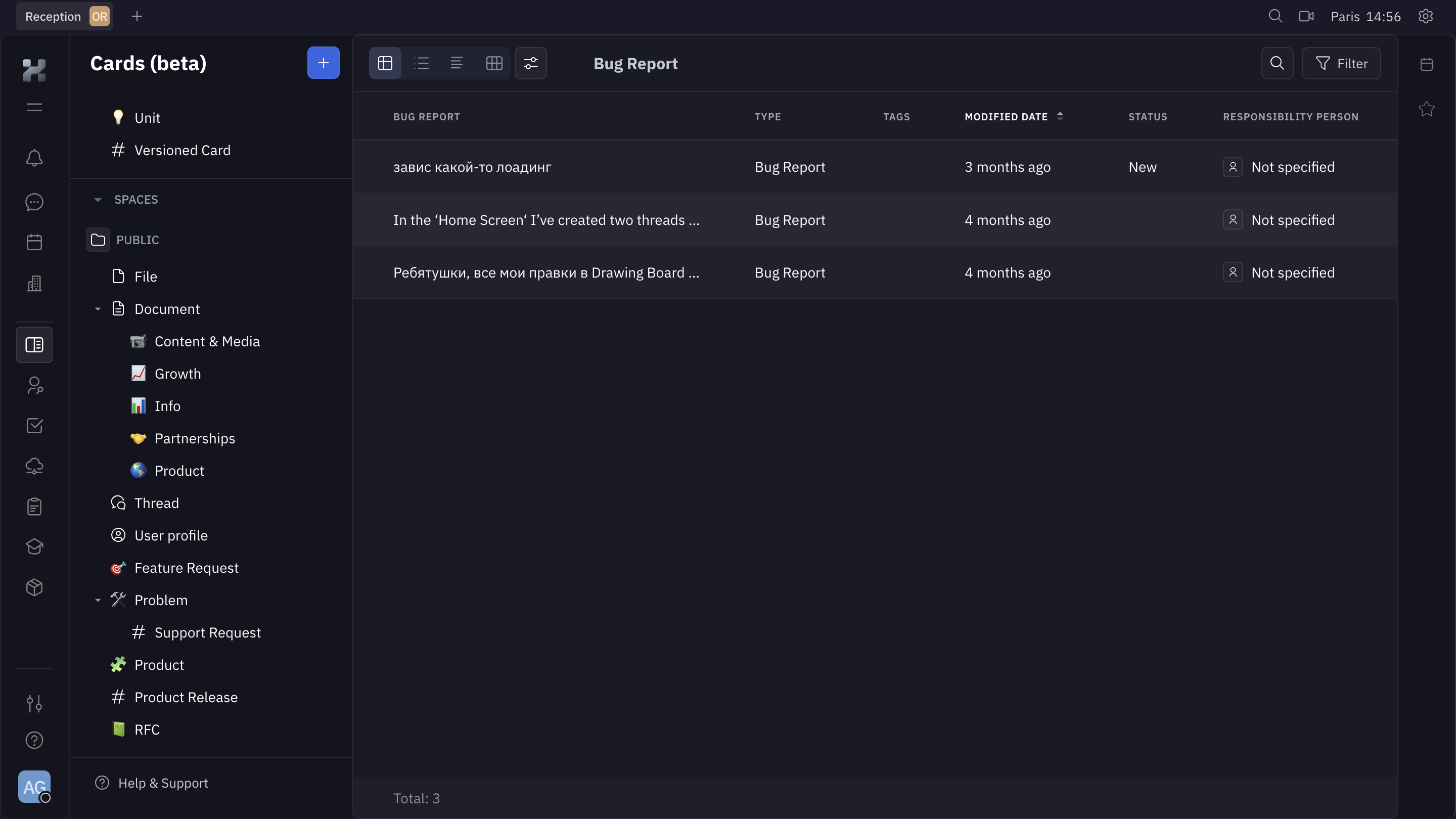The width and height of the screenshot is (1456, 819).
Task: Open the view settings sliders icon
Action: 531,63
